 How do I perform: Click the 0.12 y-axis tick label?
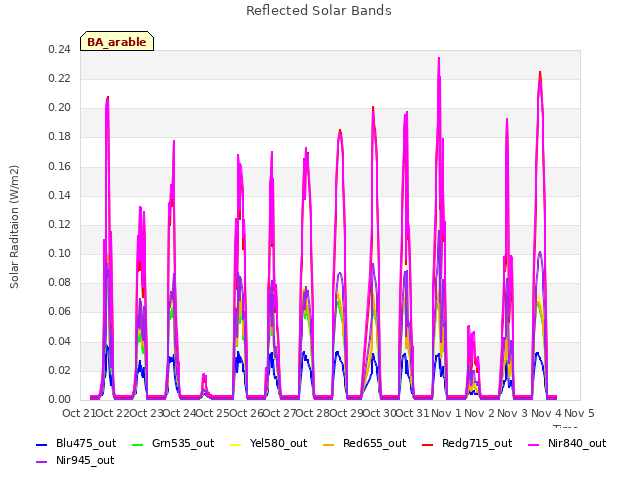click(x=59, y=224)
